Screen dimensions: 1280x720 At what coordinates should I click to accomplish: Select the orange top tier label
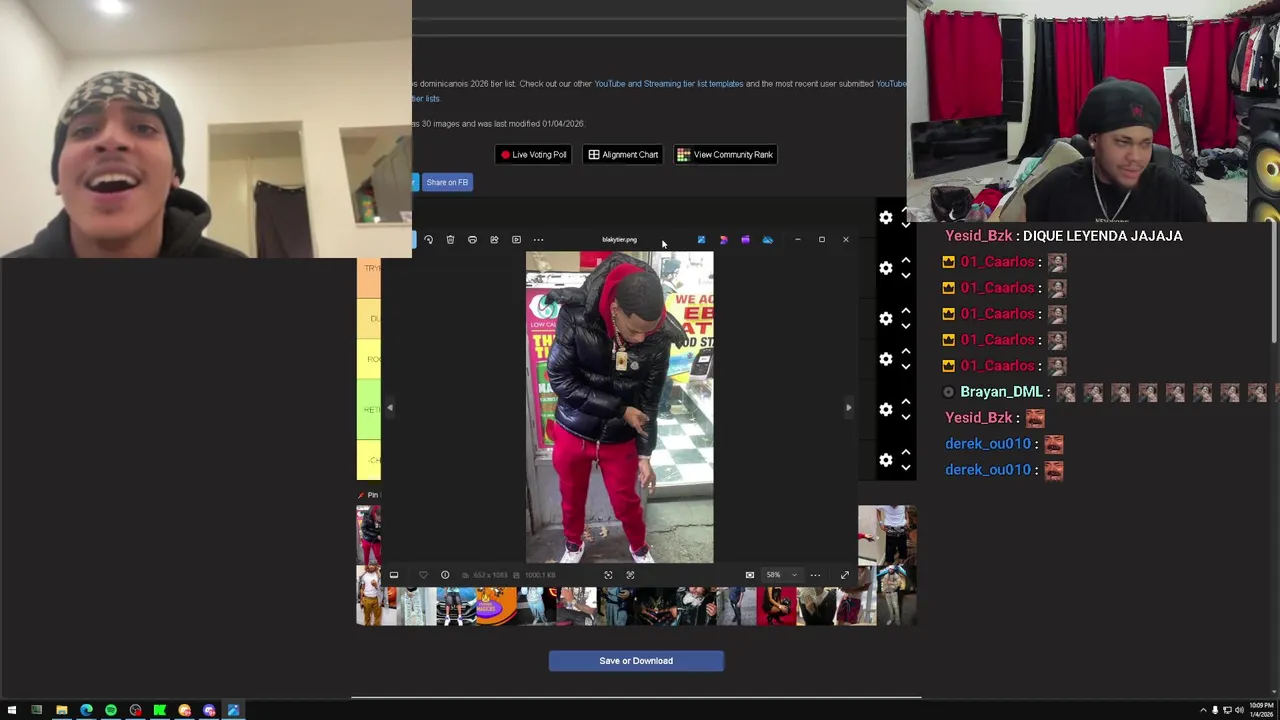coord(369,278)
